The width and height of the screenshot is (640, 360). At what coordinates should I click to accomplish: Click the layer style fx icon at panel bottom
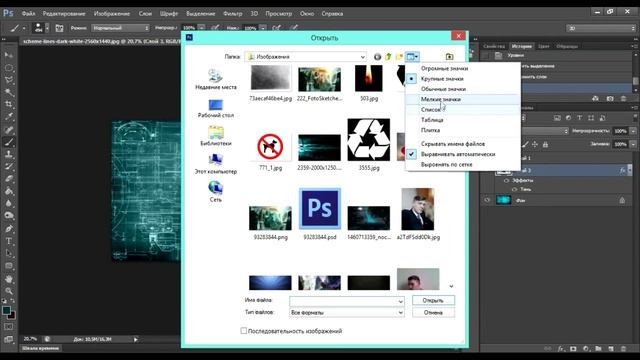click(x=561, y=349)
